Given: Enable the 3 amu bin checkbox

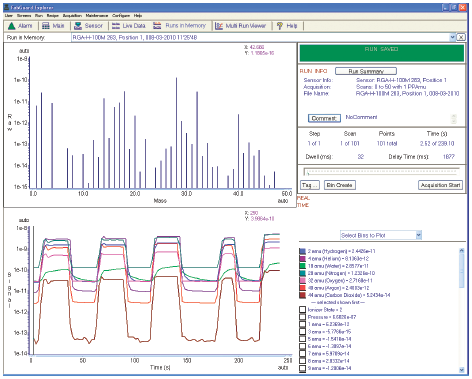Looking at the screenshot, I should 302,332.
